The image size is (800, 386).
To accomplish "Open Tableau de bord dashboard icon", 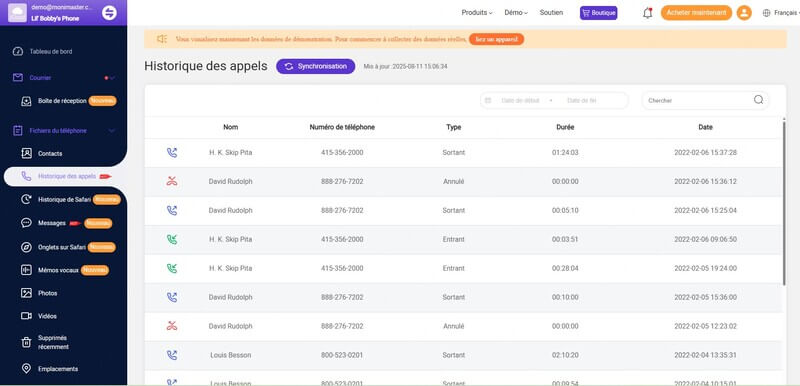I will click(18, 52).
